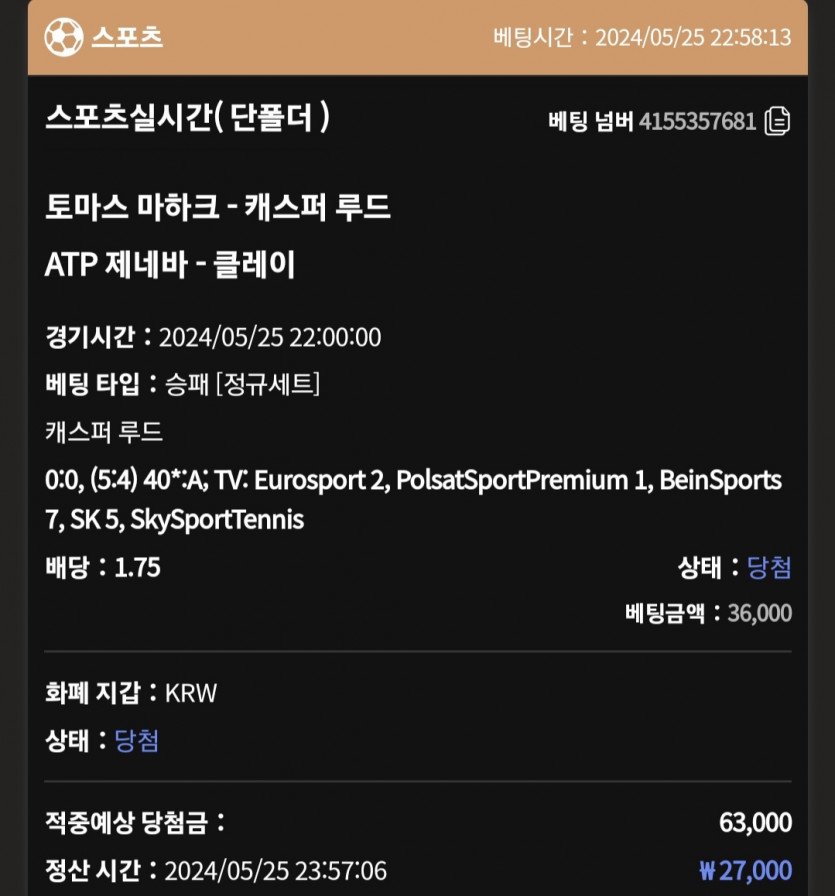835x896 pixels.
Task: Click the KRW wallet currency
Action: (x=190, y=693)
